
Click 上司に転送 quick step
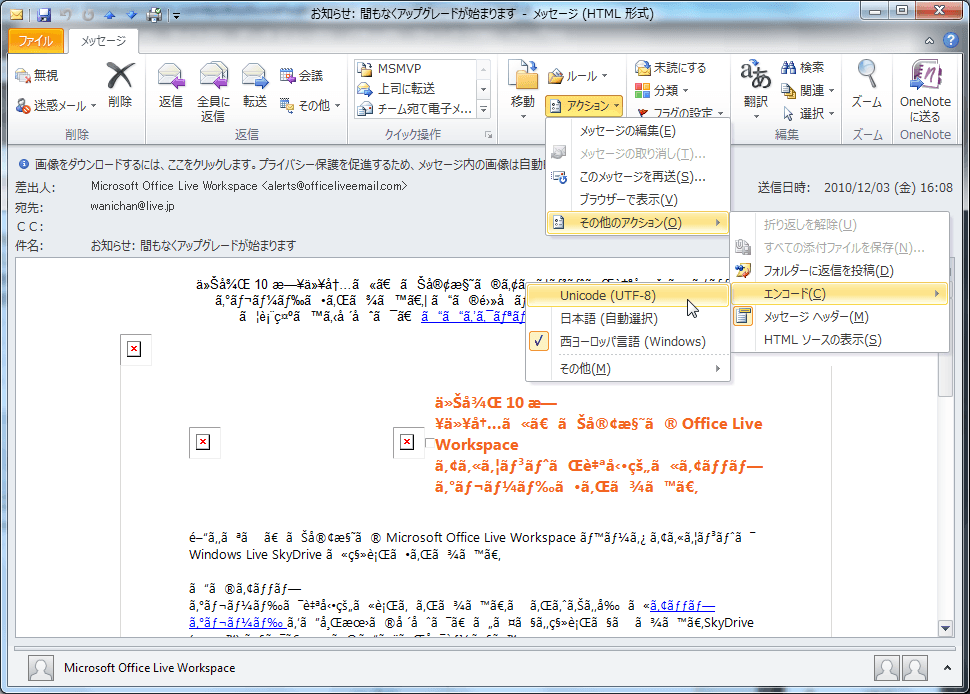point(416,88)
